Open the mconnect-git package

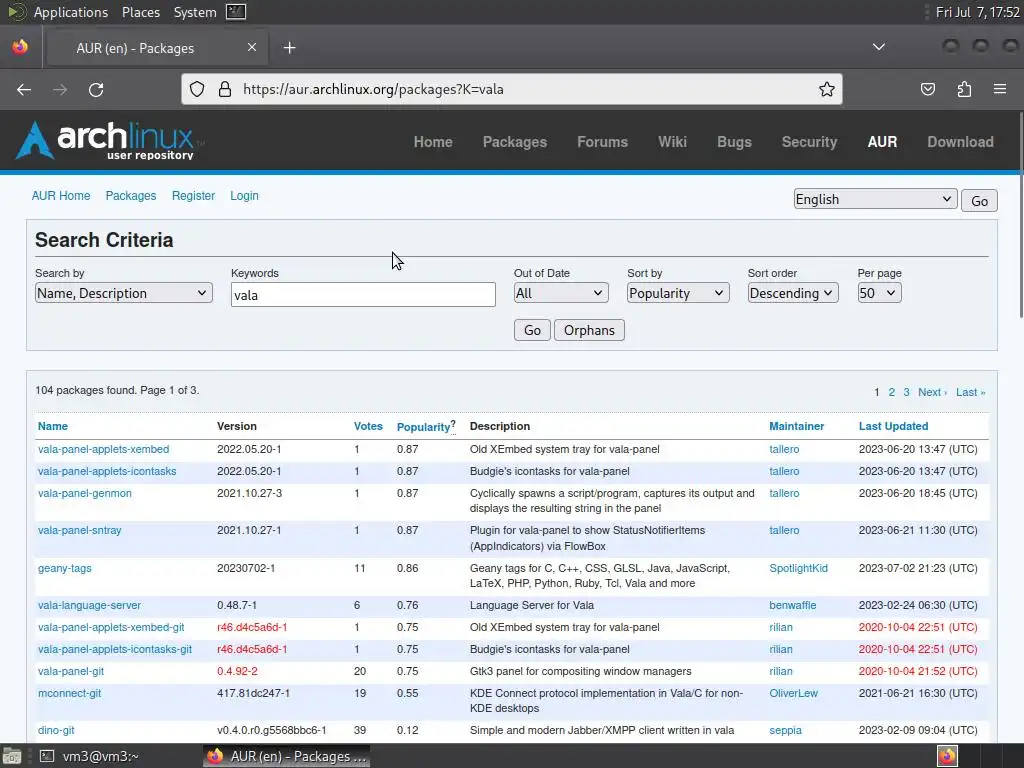[69, 693]
